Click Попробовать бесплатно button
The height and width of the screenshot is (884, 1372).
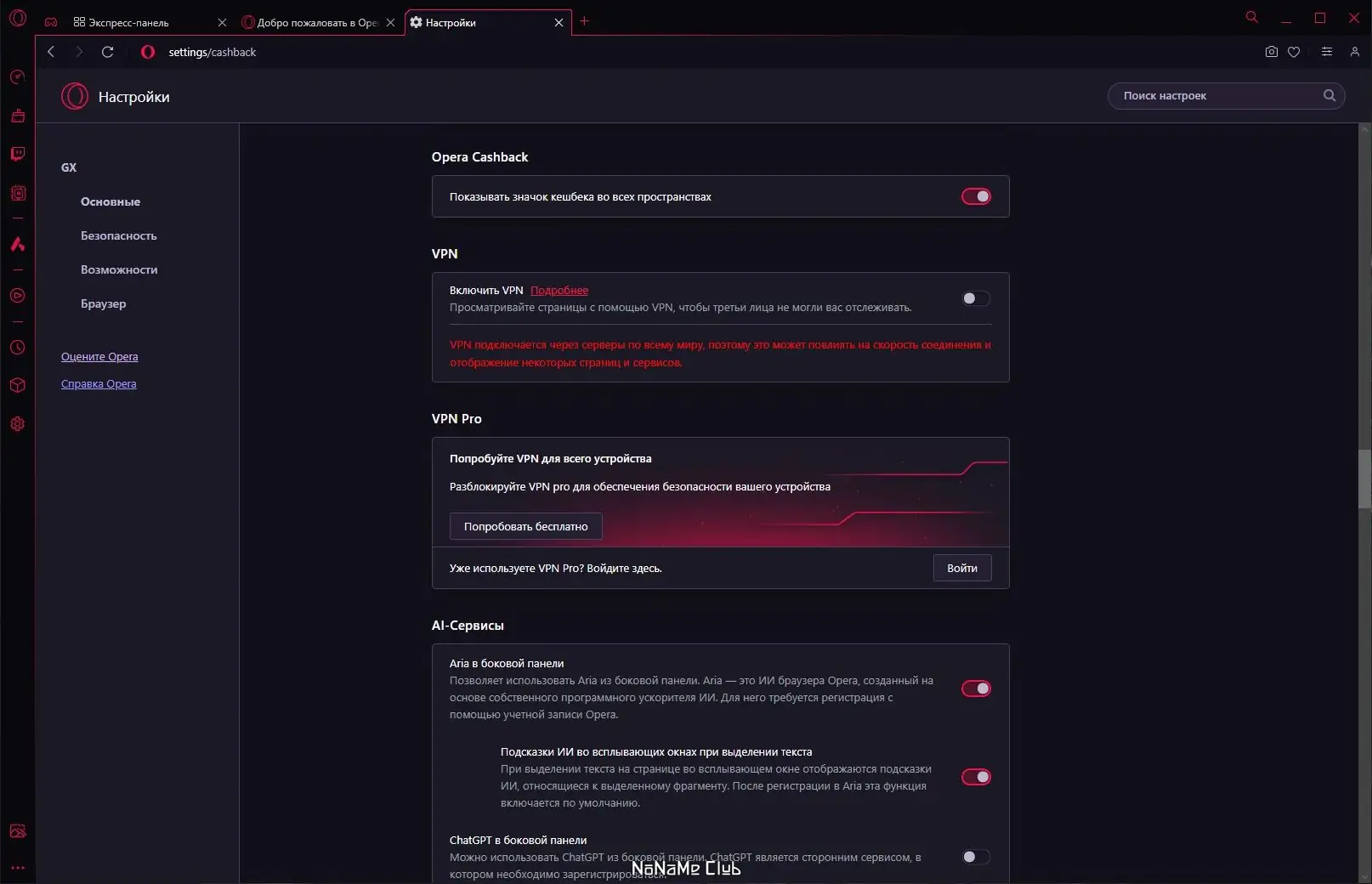525,526
